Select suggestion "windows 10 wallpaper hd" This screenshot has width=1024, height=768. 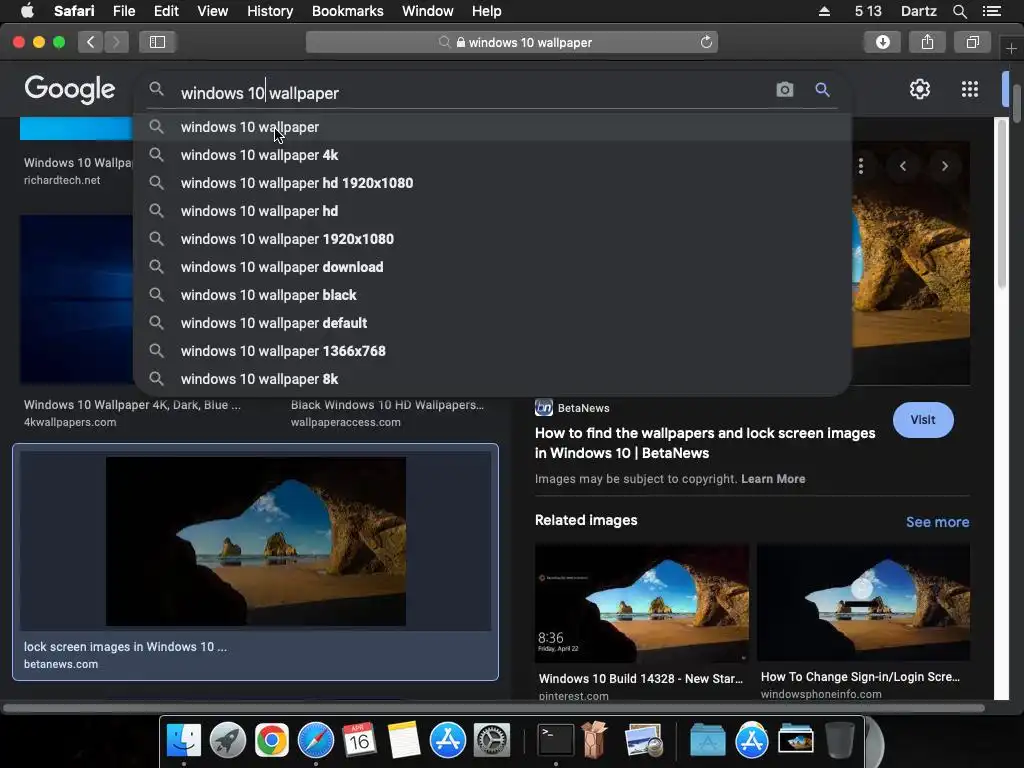(x=492, y=211)
